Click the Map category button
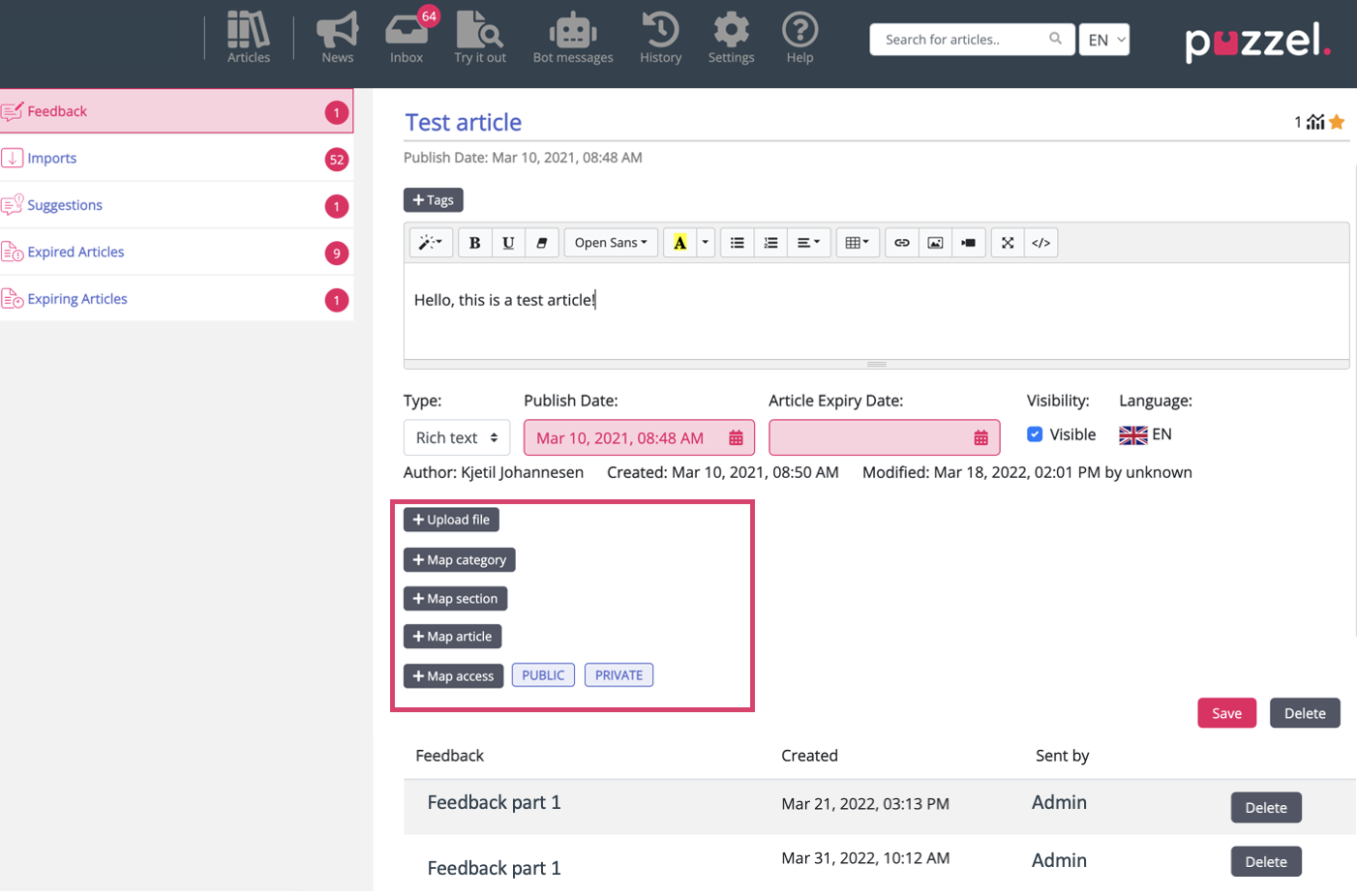Screen dimensions: 1357x896 pos(459,560)
